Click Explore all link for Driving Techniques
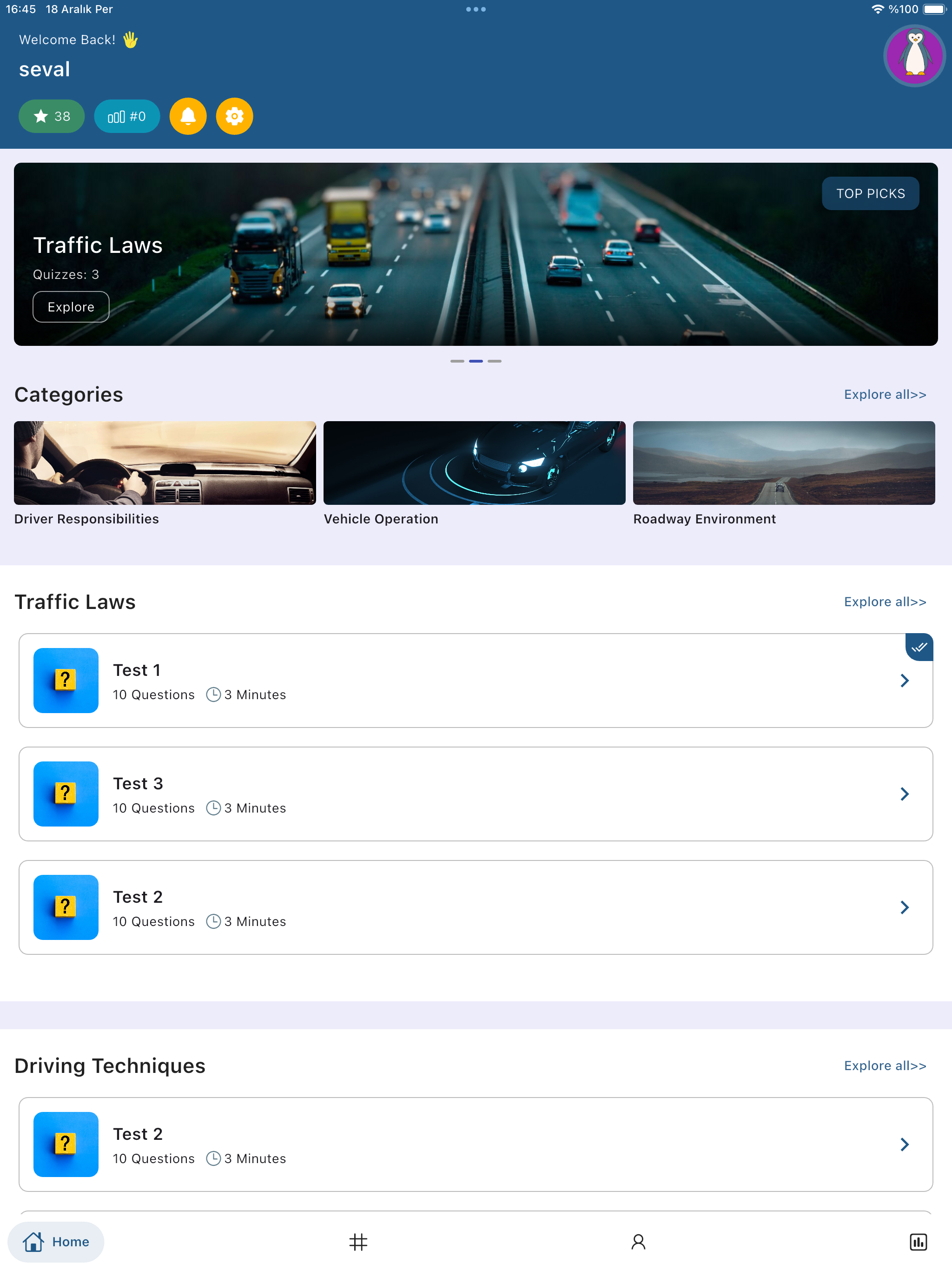The width and height of the screenshot is (952, 1270). (x=884, y=1065)
